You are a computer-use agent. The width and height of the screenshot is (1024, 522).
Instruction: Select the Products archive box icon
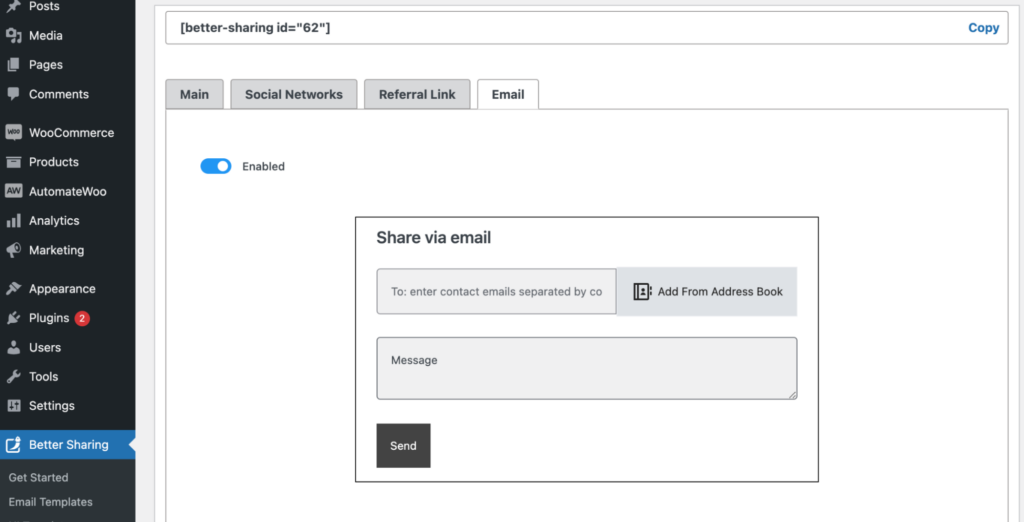pos(14,162)
